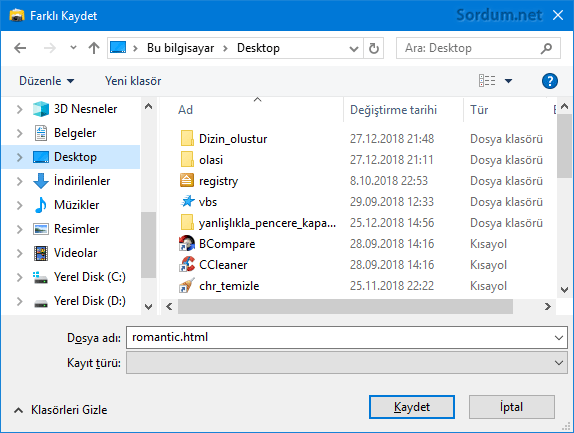Click the search magnifier icon
The image size is (574, 433).
[546, 48]
